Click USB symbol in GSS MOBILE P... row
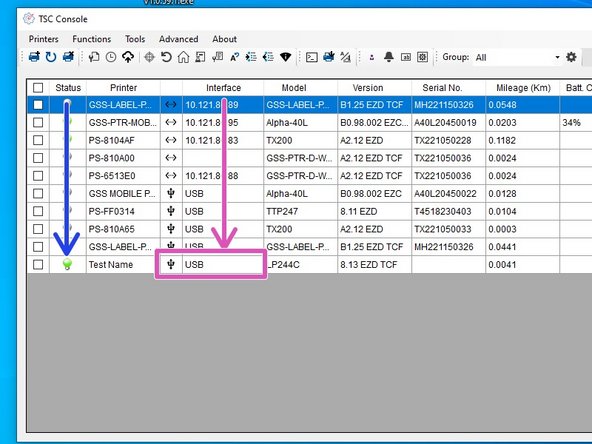 171,193
